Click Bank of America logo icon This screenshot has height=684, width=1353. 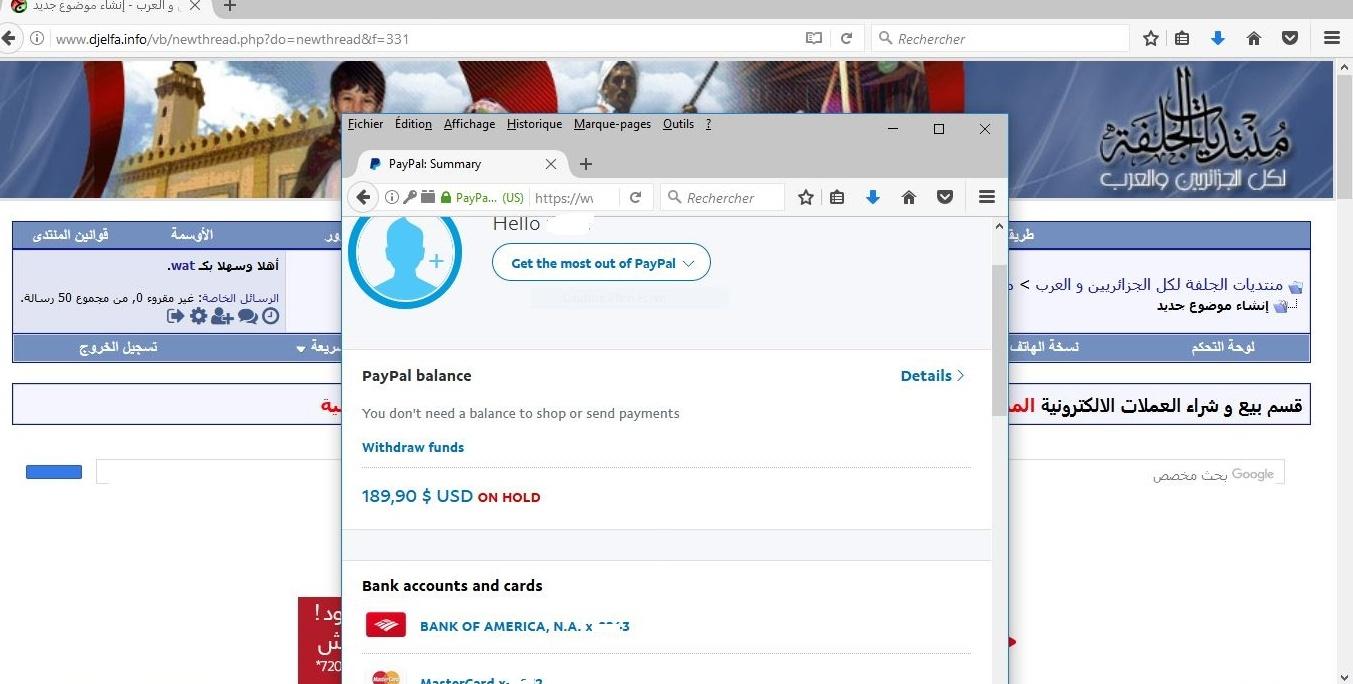[386, 625]
